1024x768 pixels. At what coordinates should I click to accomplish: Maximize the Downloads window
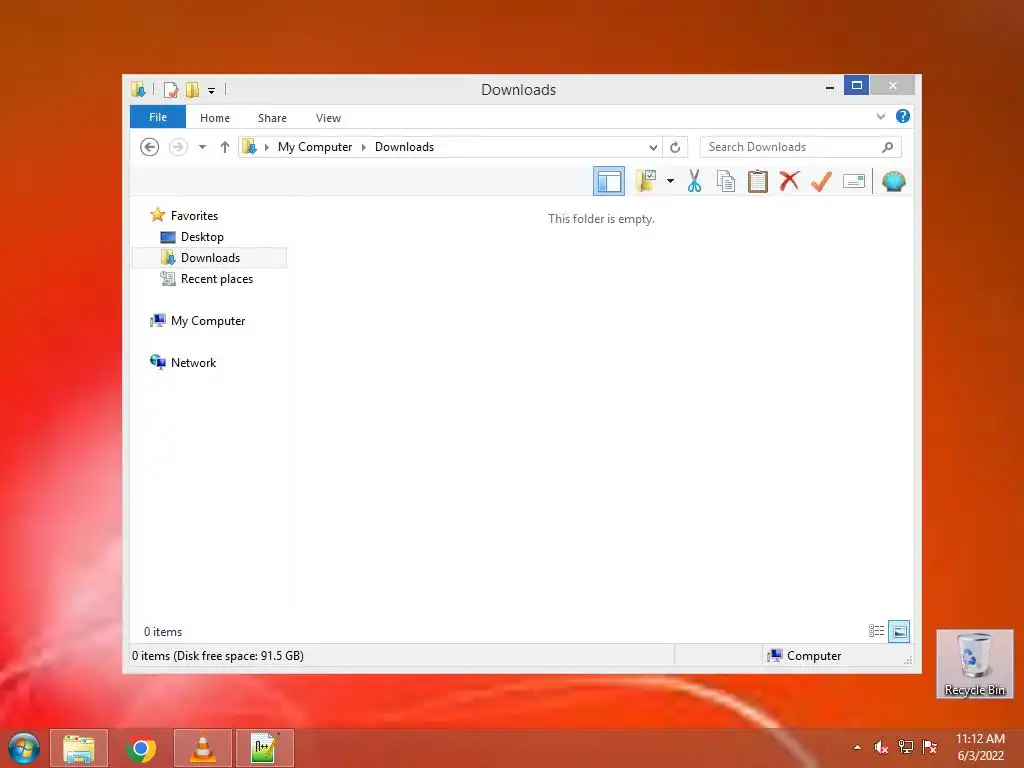coord(856,86)
